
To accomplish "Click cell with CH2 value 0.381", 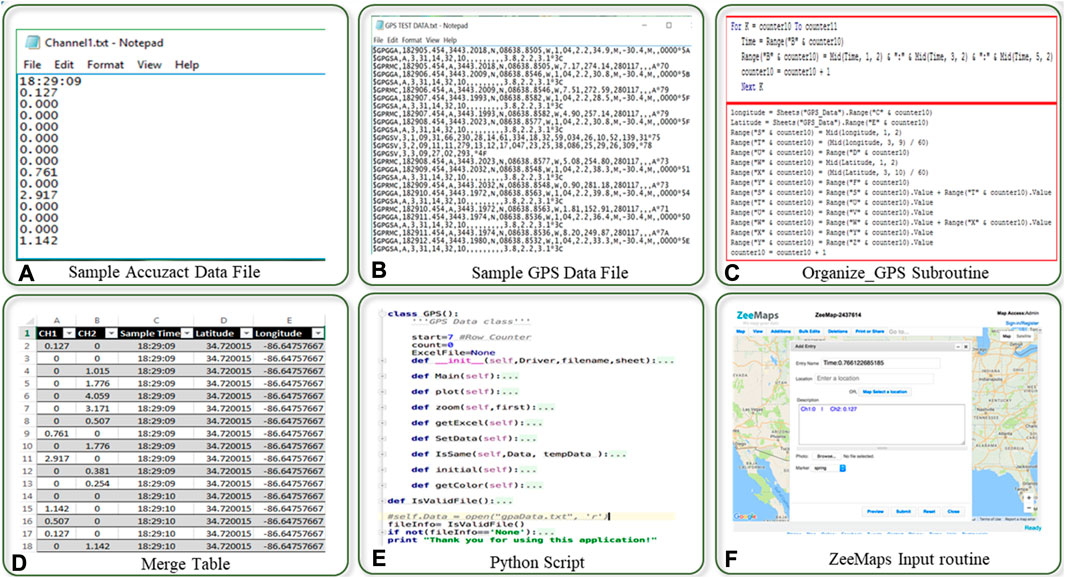I will pyautogui.click(x=97, y=471).
